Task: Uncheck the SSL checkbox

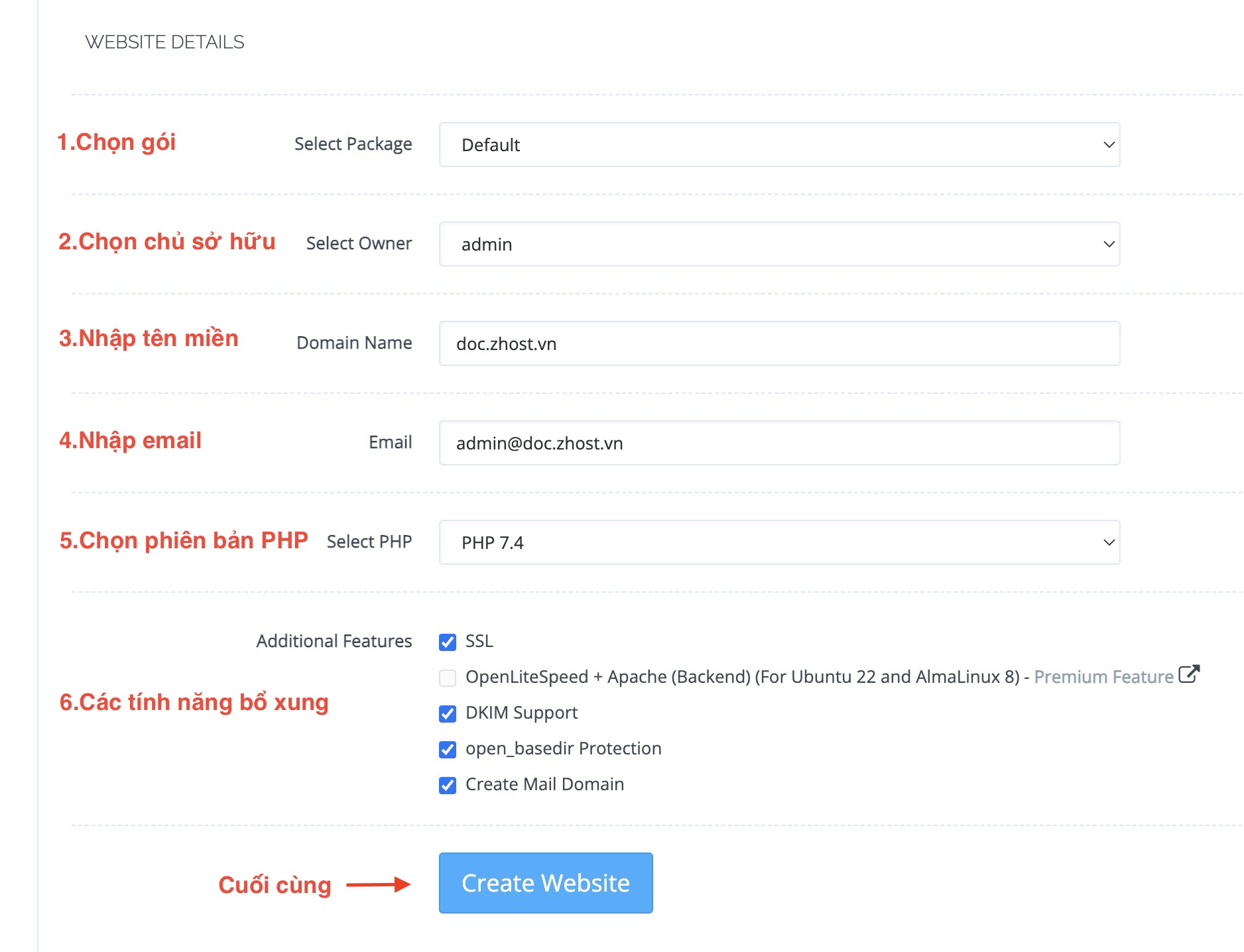Action: coord(448,642)
